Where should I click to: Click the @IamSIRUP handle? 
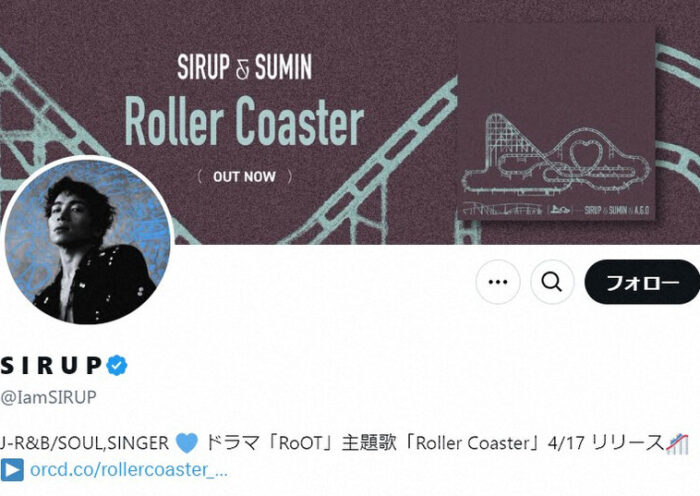coord(48,397)
